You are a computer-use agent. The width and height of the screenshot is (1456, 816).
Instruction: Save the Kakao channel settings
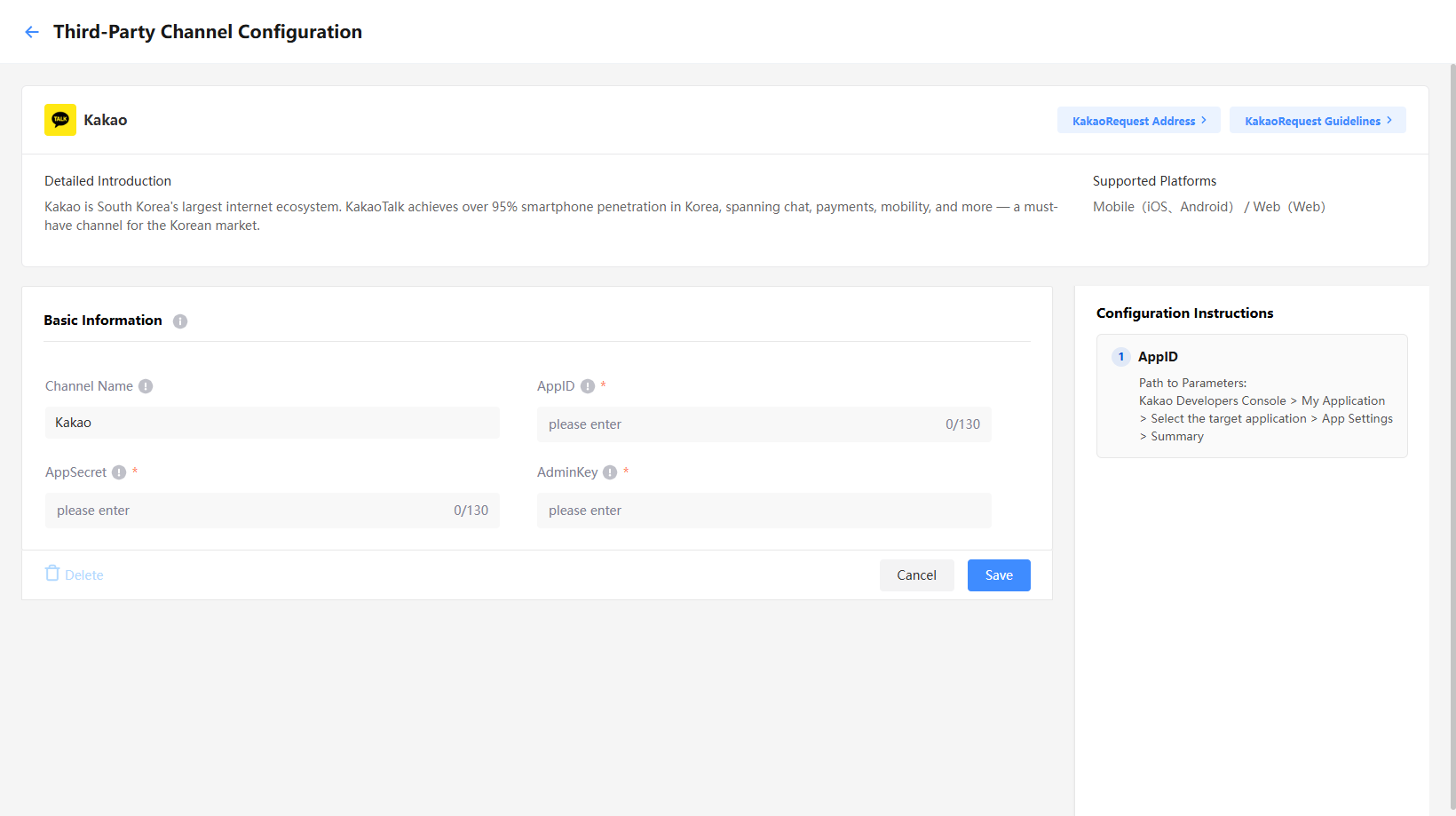click(x=999, y=575)
